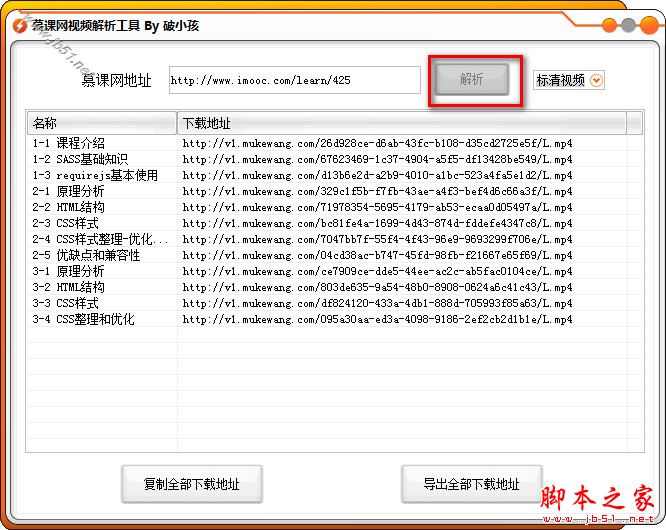Click download URL starting d13b6e2d

[378, 175]
